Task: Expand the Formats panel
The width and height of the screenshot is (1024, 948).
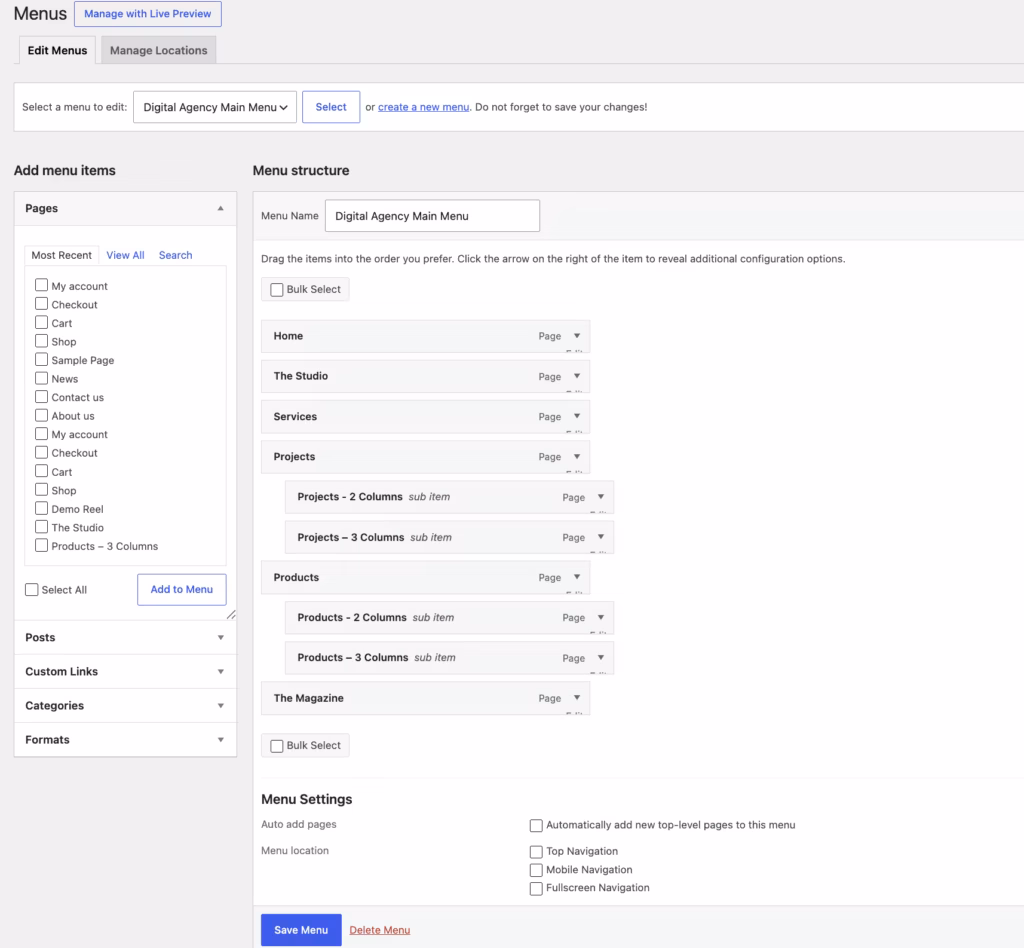Action: point(221,739)
